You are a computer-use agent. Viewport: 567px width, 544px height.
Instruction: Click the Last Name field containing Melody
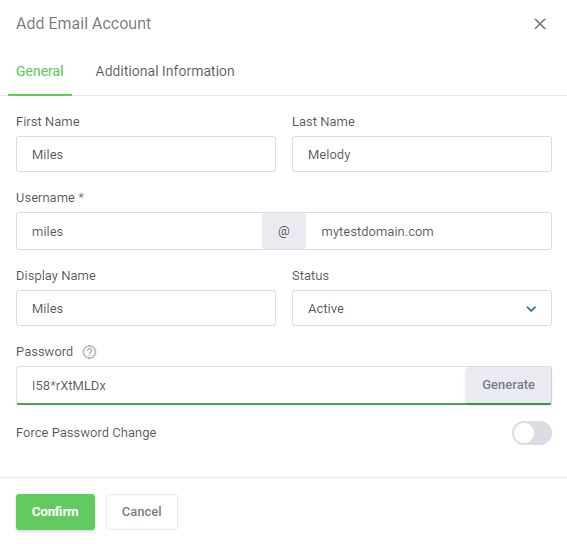[422, 154]
